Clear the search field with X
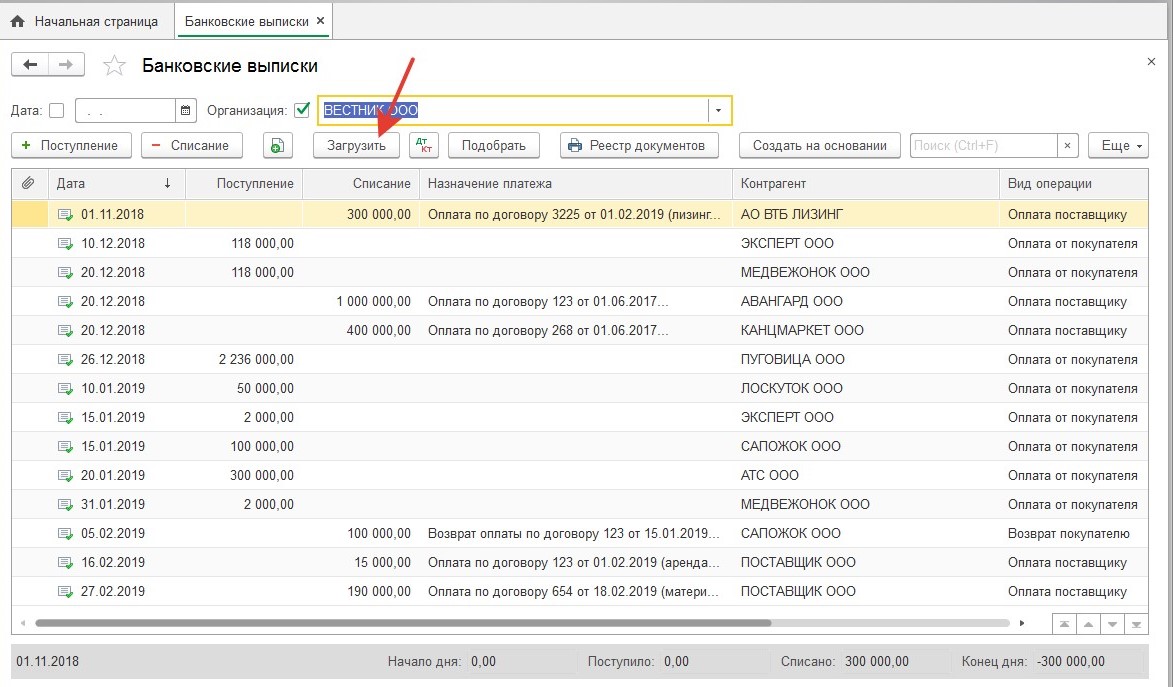Screen dimensions: 1173x687 coord(1068,145)
